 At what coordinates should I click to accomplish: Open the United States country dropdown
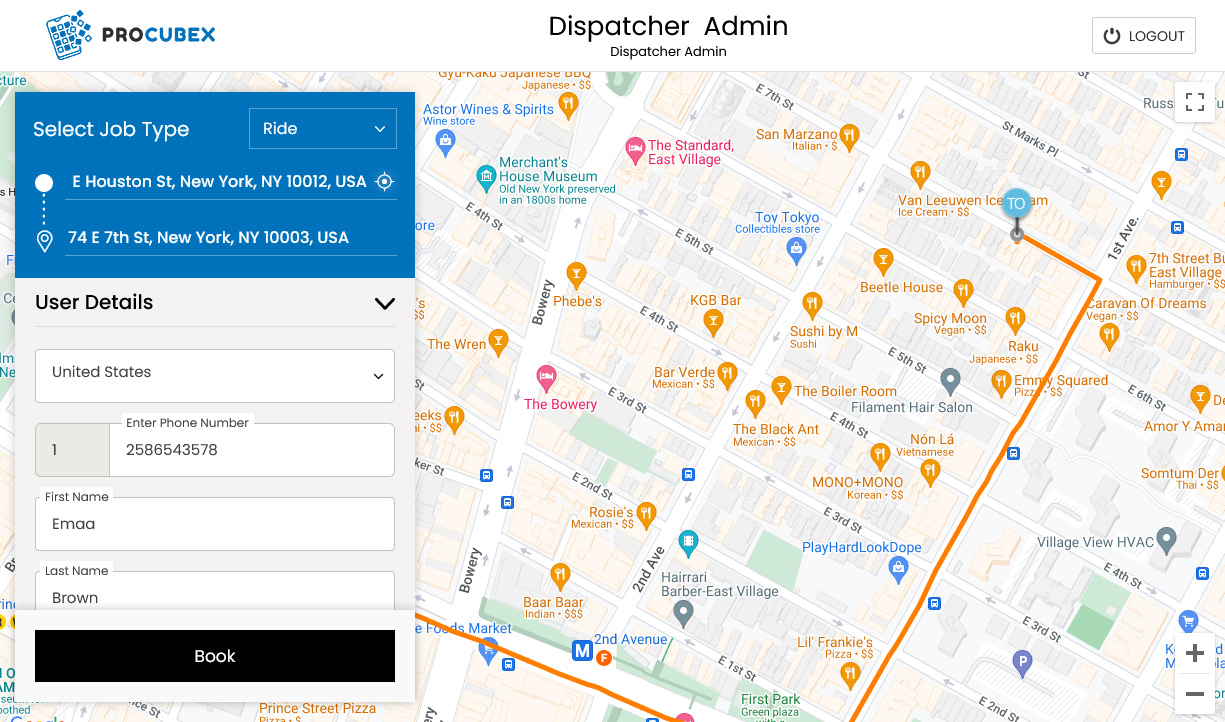pos(215,376)
